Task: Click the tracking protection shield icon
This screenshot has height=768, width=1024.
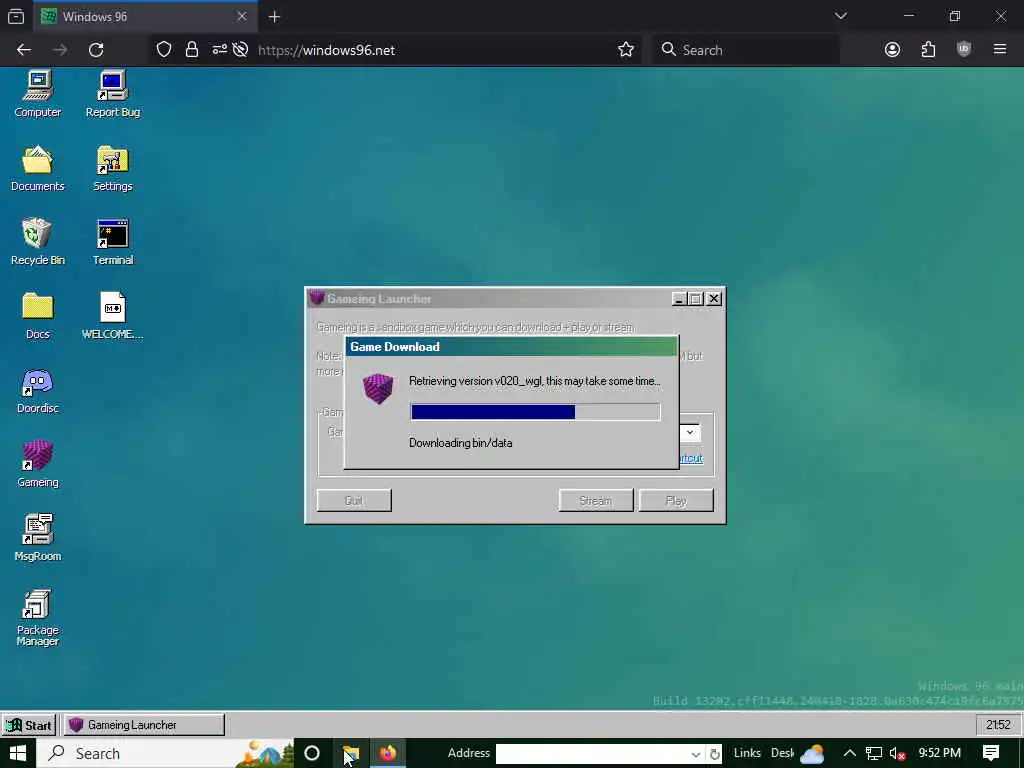Action: (x=164, y=50)
